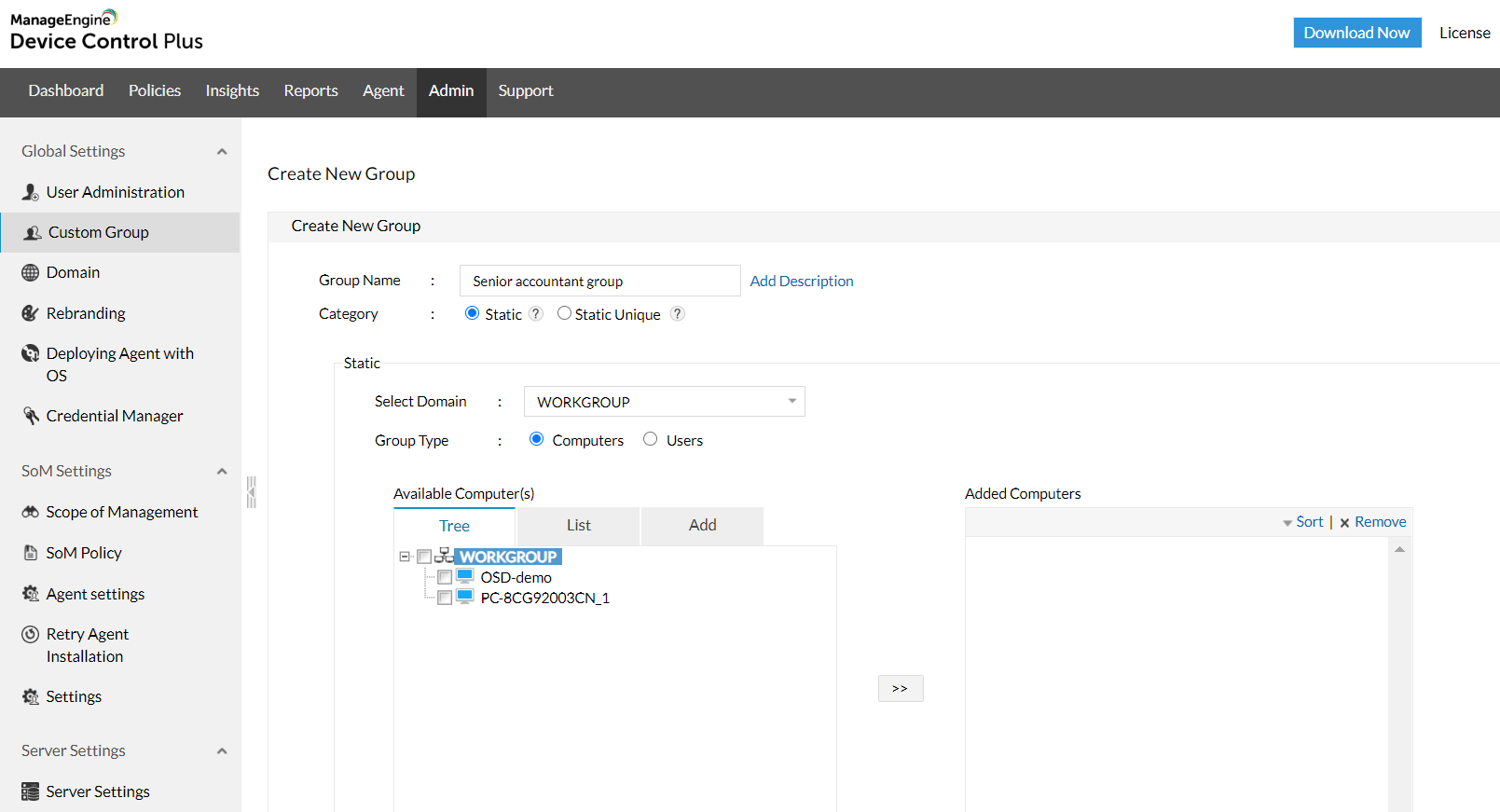
Task: Select the Static Unique category radio button
Action: tap(564, 313)
